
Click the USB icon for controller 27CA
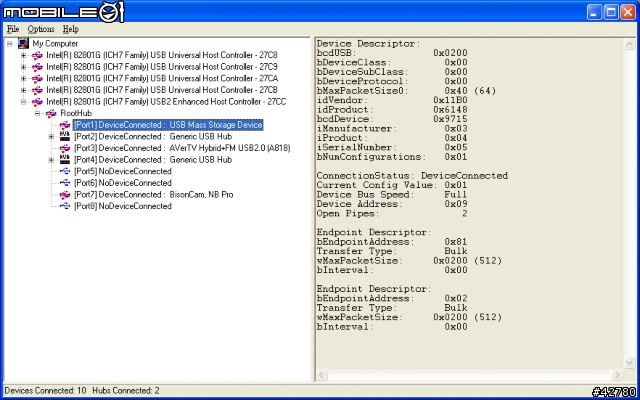click(x=37, y=78)
